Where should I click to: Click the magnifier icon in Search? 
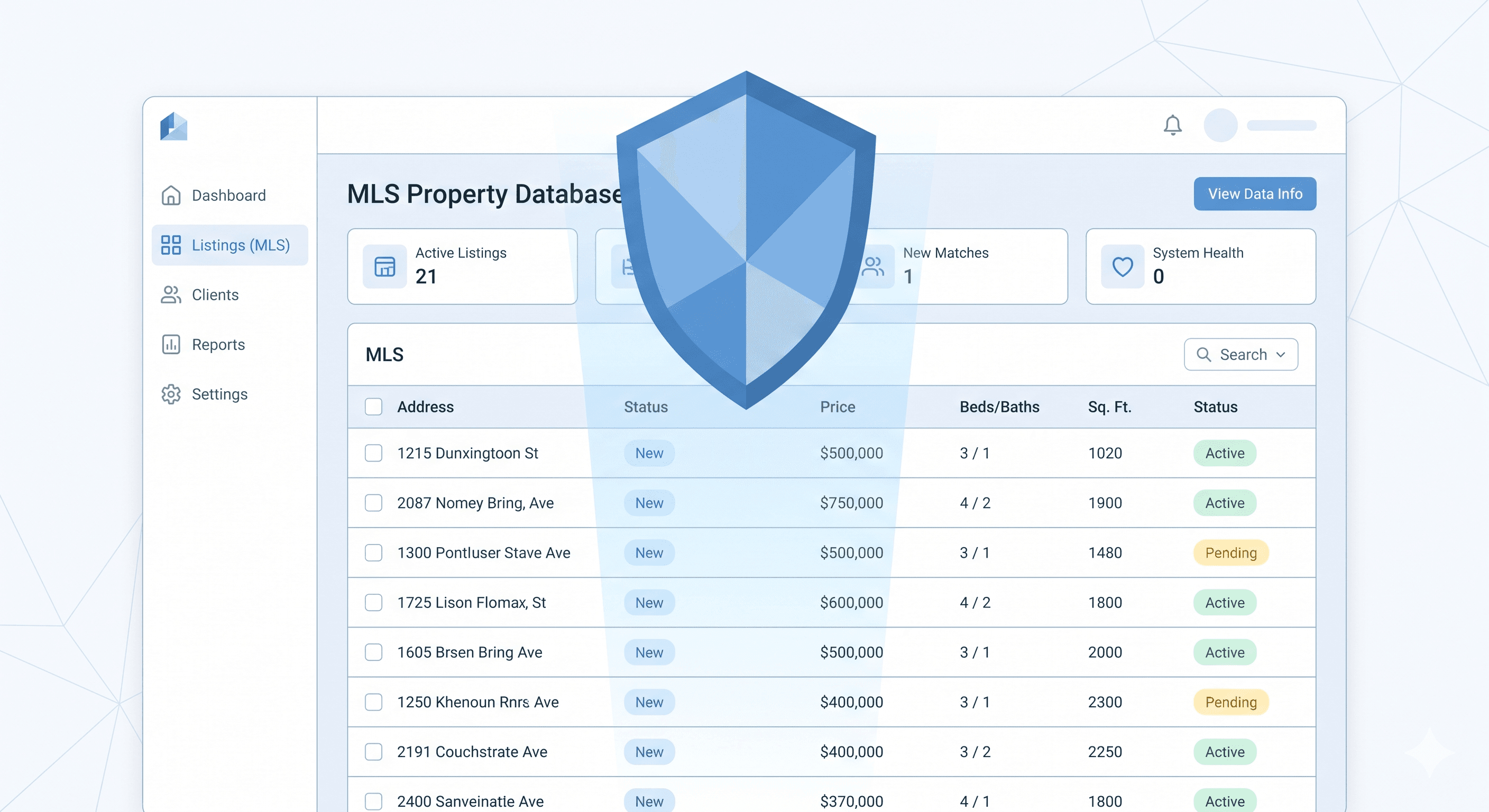[1203, 354]
